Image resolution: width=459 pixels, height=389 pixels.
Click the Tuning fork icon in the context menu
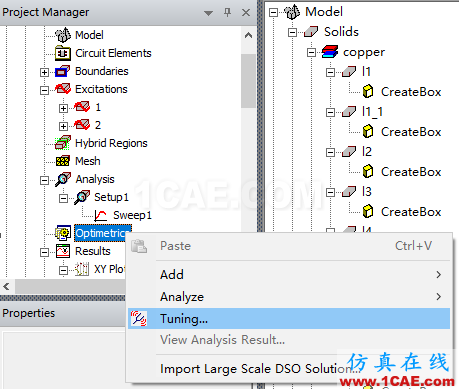pos(139,319)
